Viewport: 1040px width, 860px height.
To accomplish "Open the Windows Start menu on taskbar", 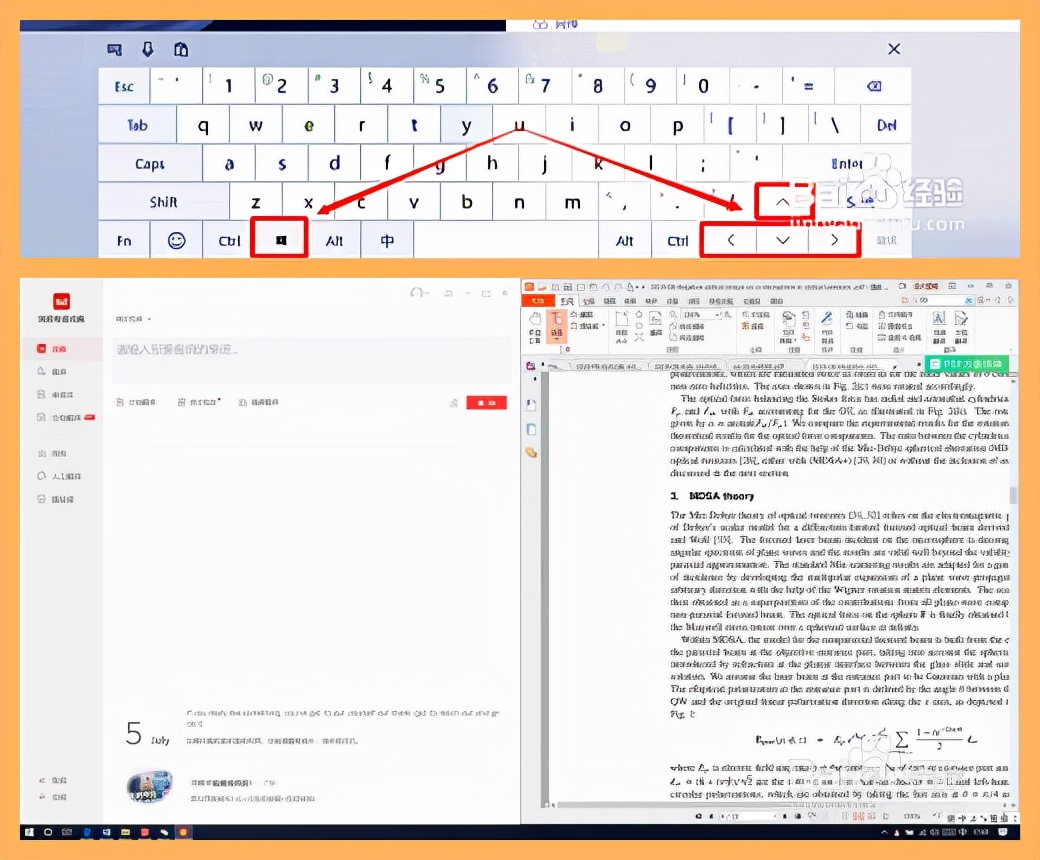I will (30, 832).
